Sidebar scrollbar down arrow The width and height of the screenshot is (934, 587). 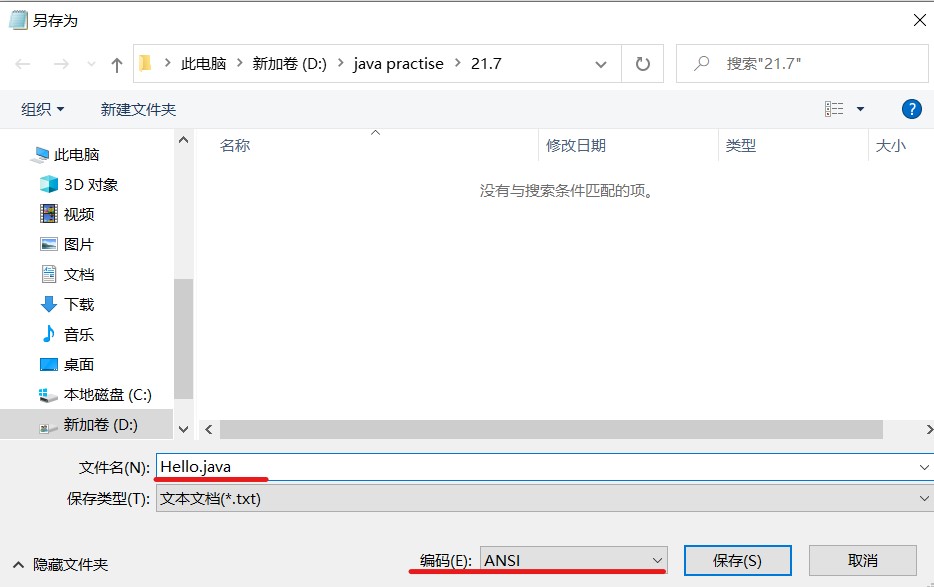coord(183,429)
